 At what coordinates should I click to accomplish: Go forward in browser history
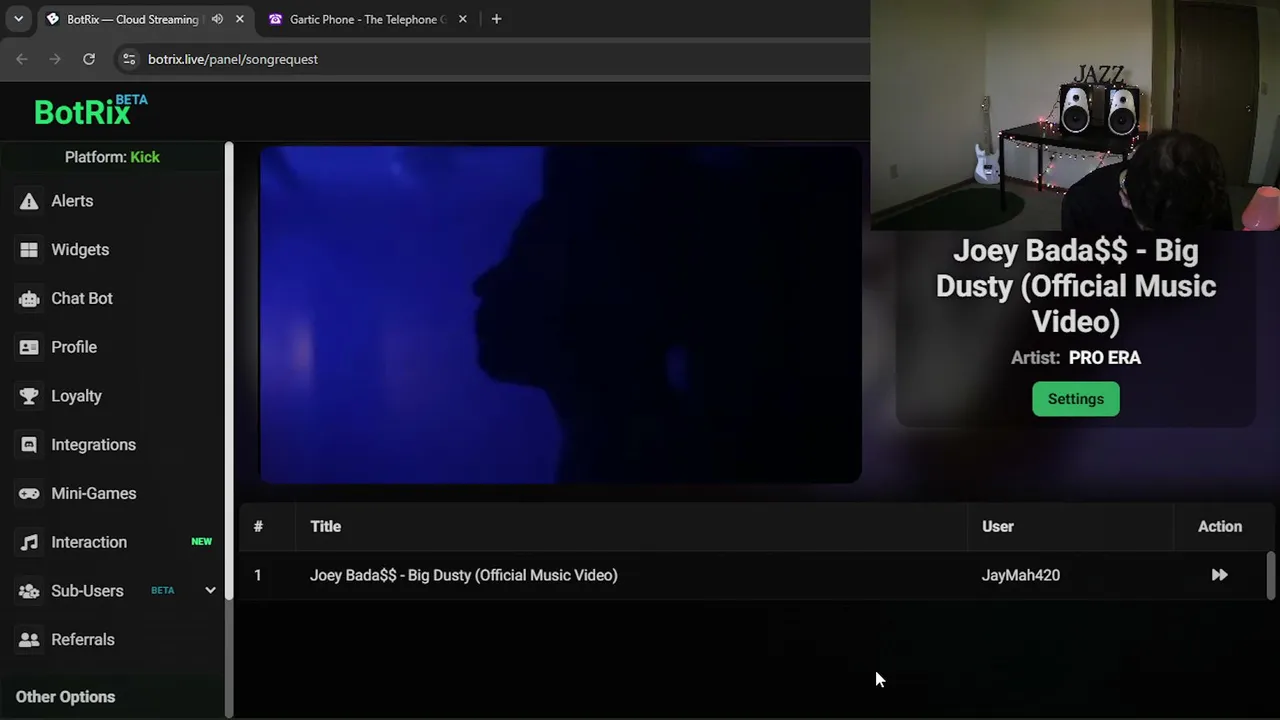point(55,59)
